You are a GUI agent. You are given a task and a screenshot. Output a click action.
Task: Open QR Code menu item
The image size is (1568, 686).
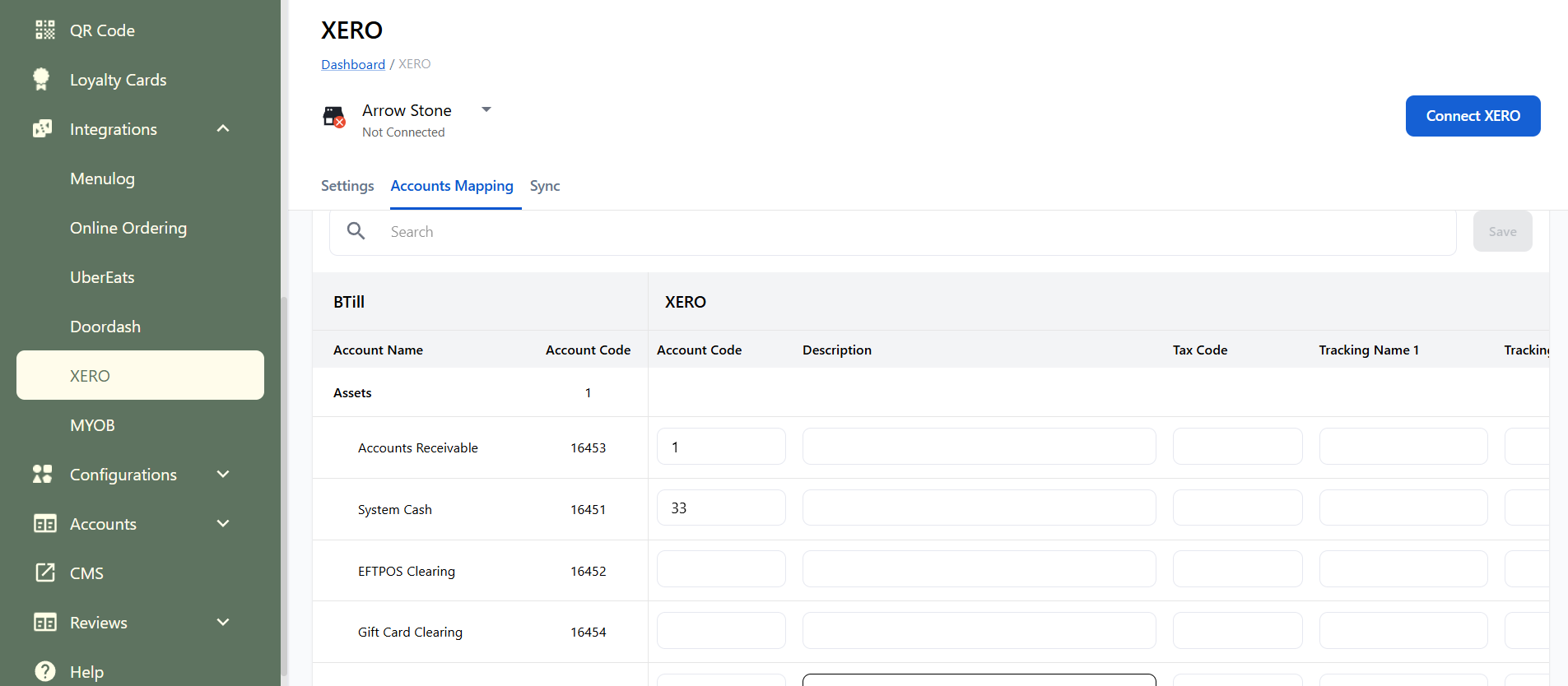[102, 30]
